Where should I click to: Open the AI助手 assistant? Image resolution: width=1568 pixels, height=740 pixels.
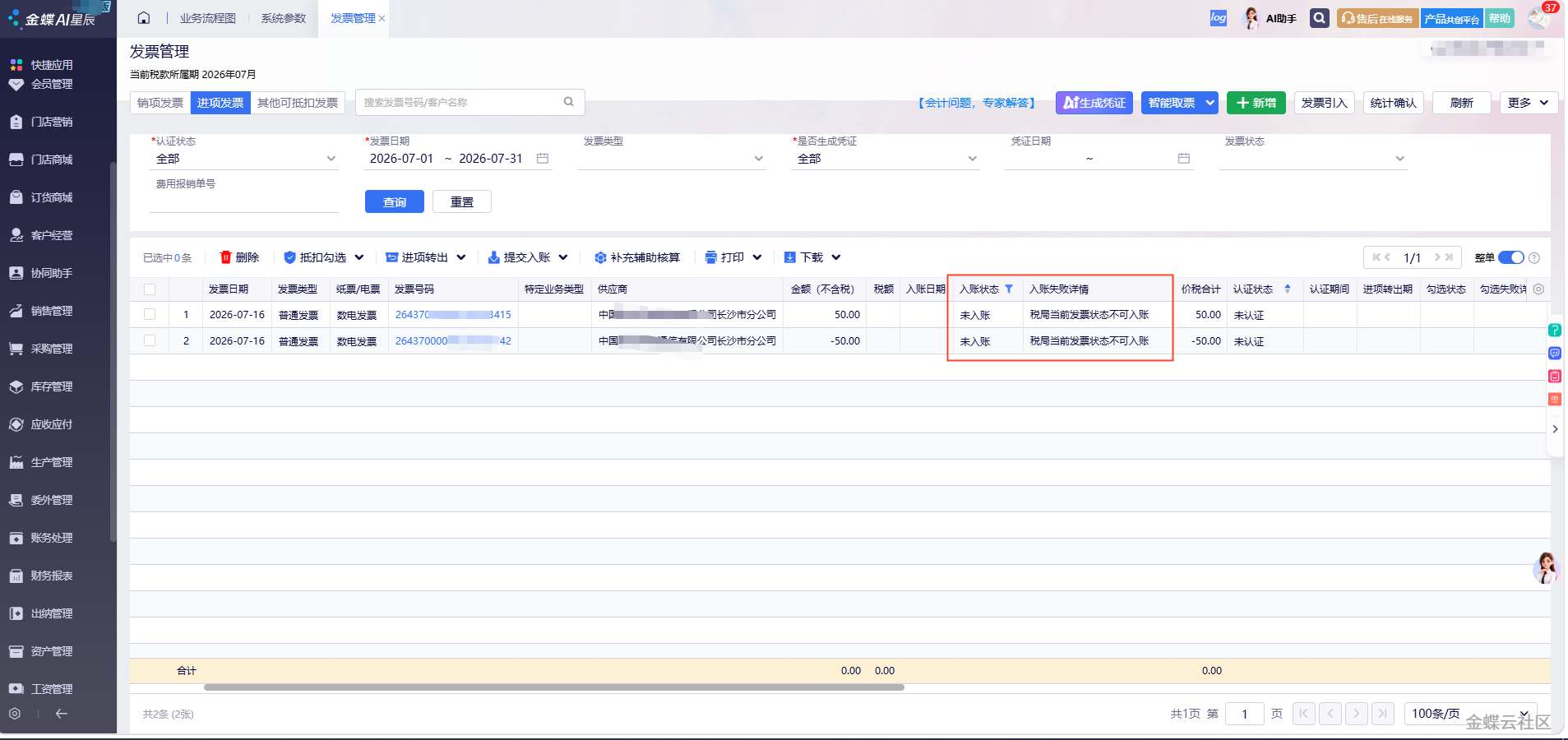click(1270, 18)
